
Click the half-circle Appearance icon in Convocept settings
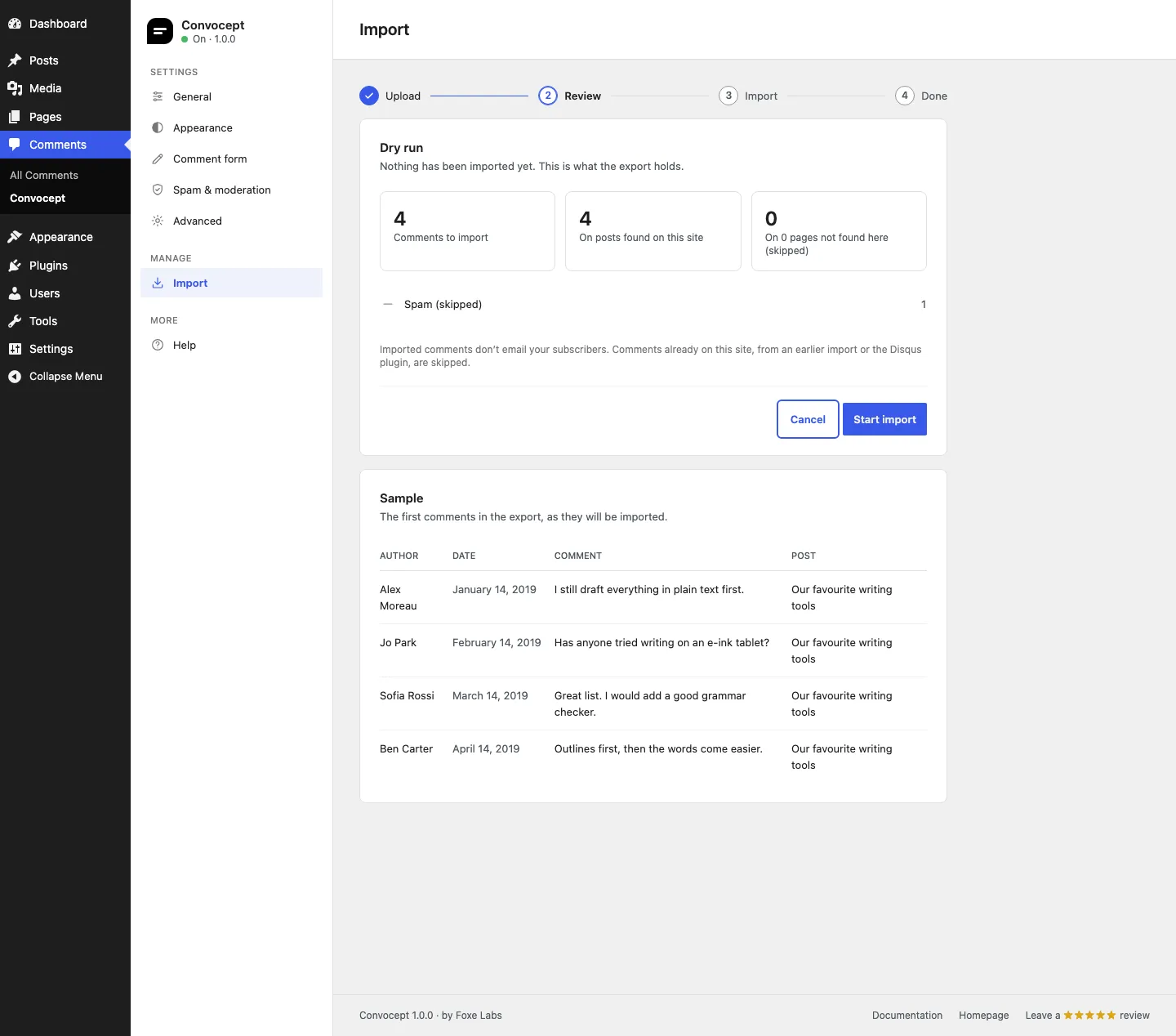158,127
